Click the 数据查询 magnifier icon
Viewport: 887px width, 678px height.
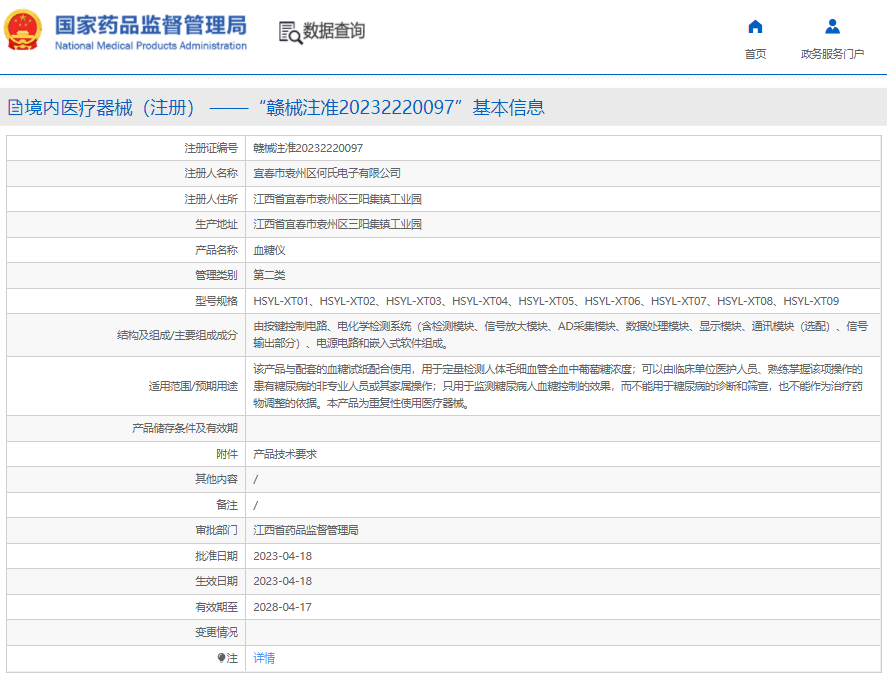tap(290, 32)
